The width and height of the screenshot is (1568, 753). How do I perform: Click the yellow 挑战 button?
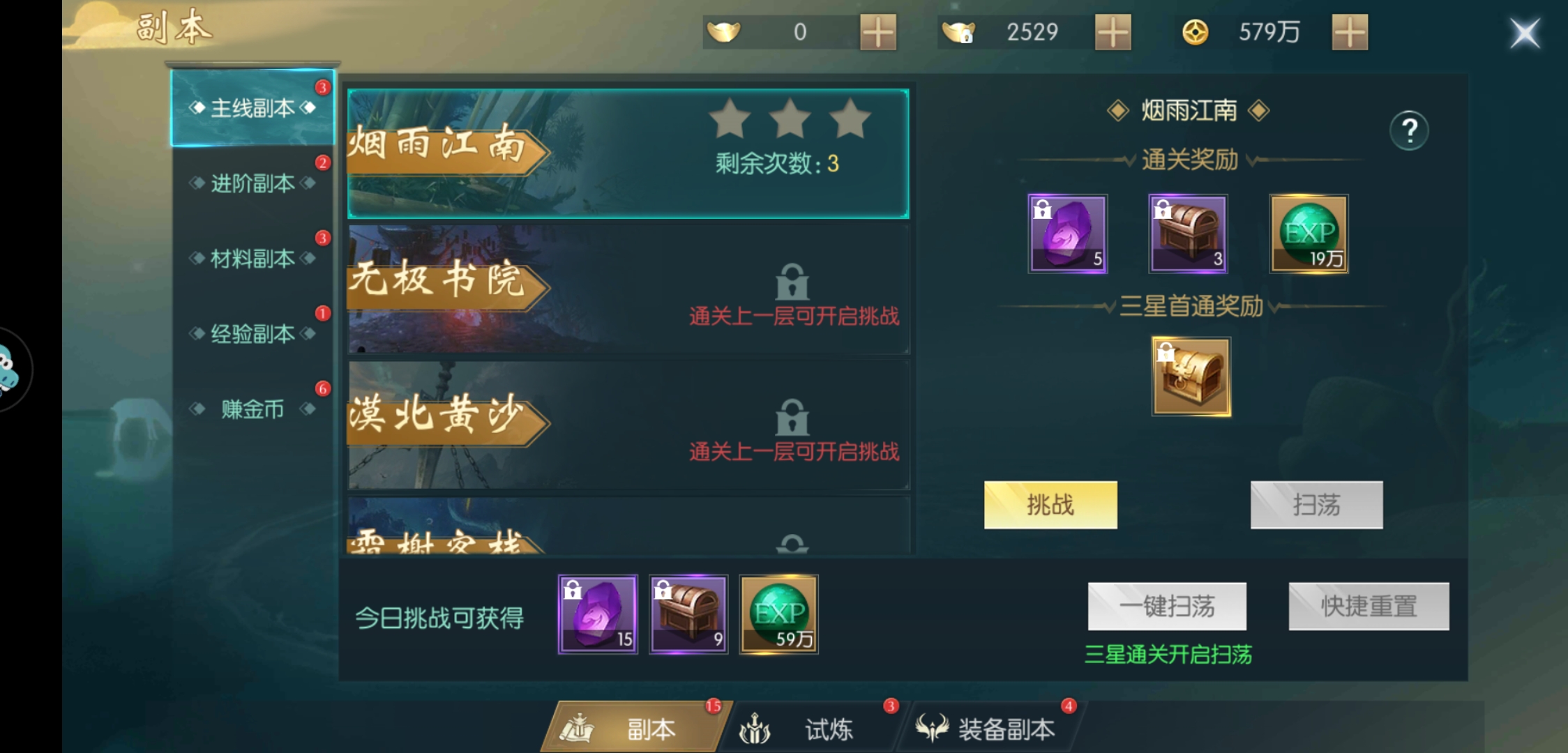click(1050, 505)
